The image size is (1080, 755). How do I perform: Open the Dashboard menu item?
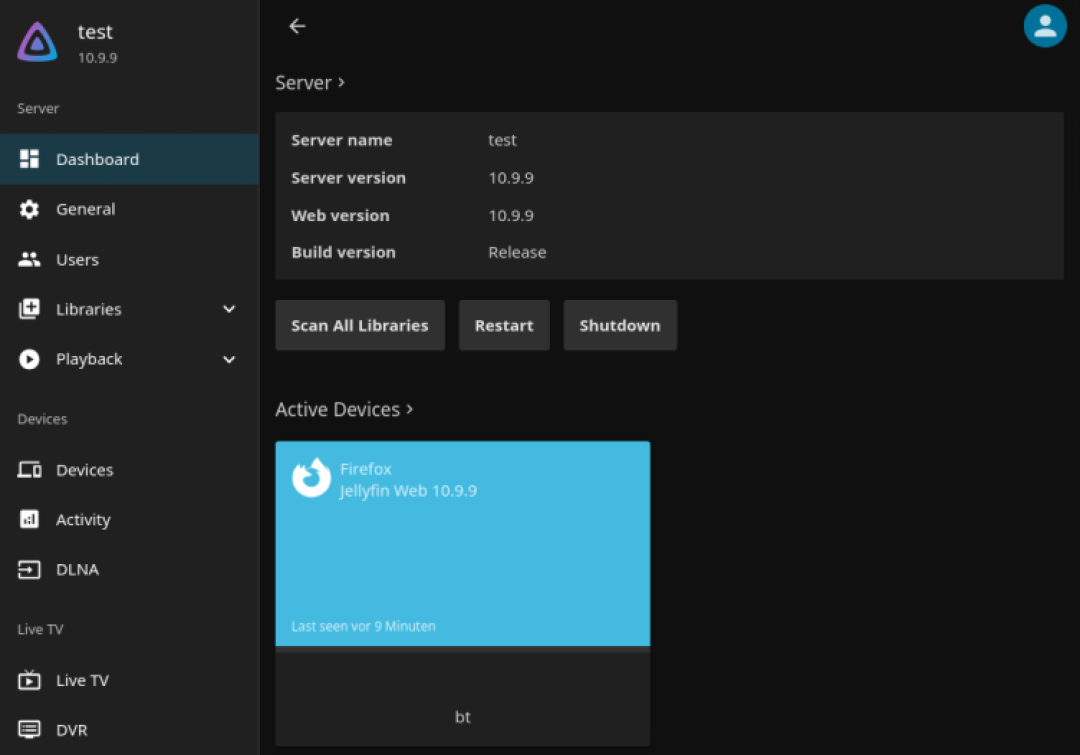129,159
